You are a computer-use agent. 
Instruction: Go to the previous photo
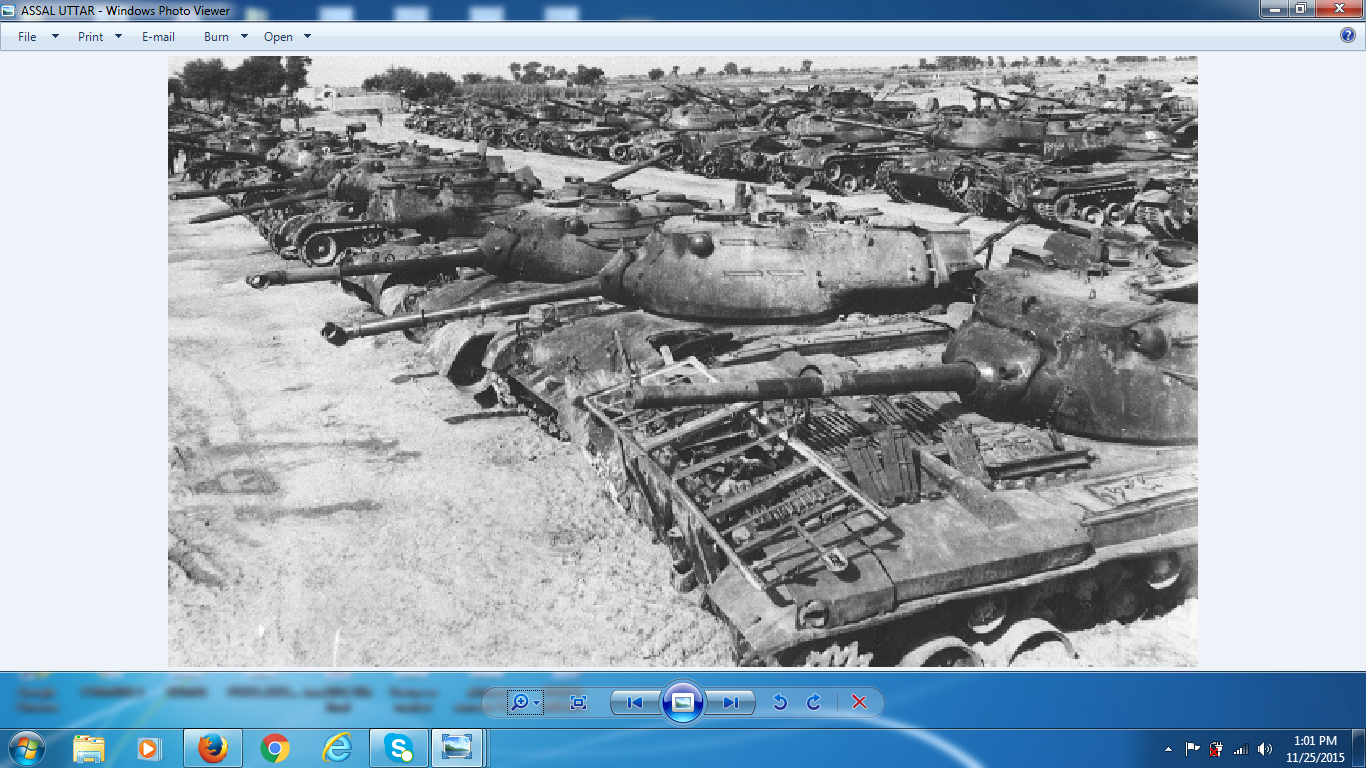click(x=635, y=703)
